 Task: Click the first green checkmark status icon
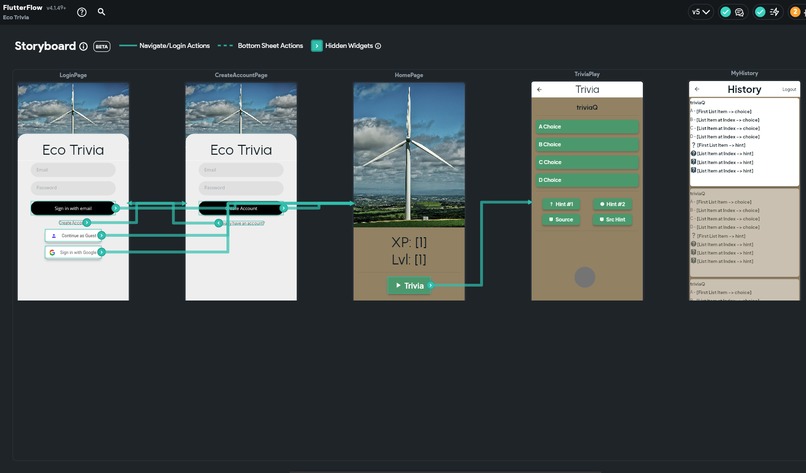click(x=725, y=12)
